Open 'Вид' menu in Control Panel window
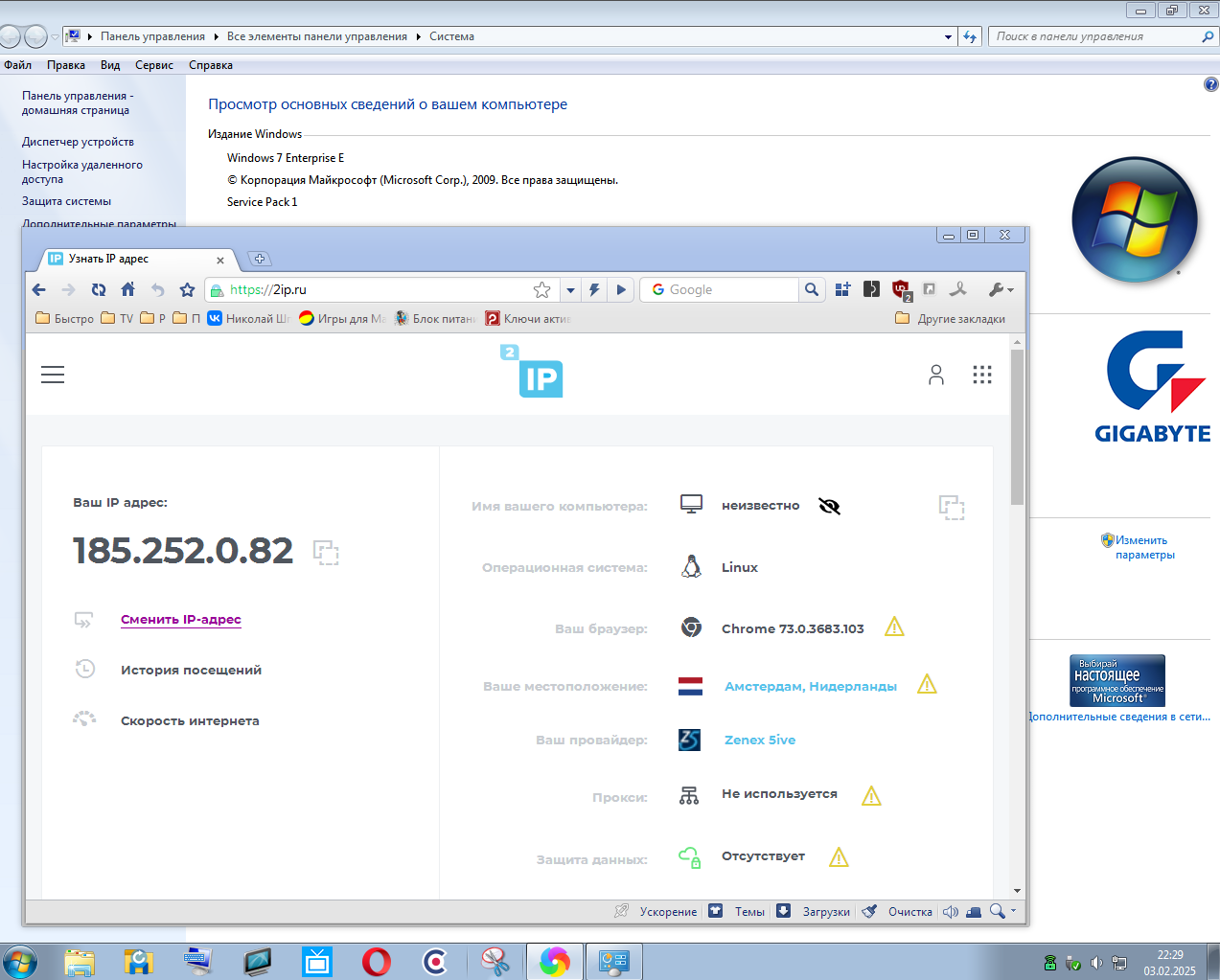Image resolution: width=1220 pixels, height=980 pixels. pyautogui.click(x=110, y=65)
